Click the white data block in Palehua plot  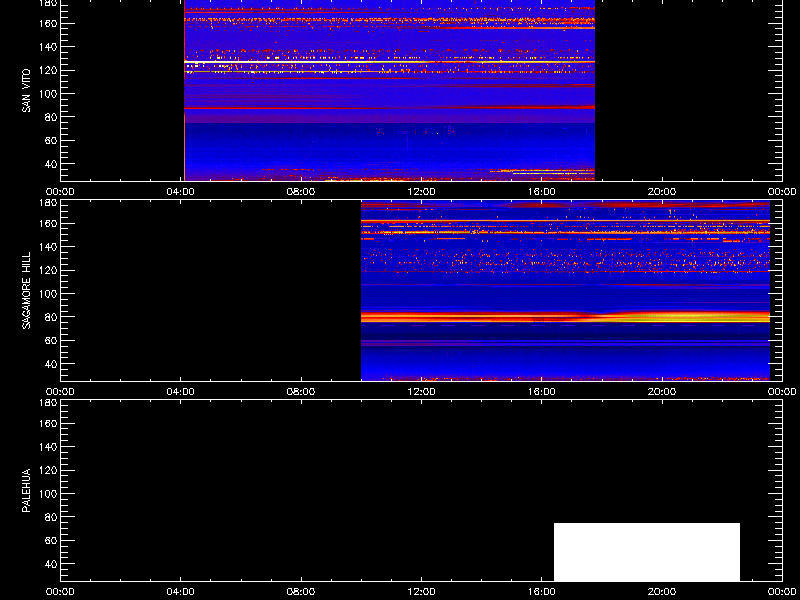(x=647, y=552)
